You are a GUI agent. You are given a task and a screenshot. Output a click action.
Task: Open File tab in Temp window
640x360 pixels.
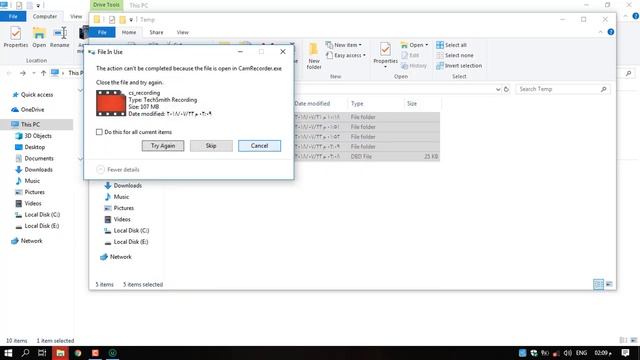[102, 32]
